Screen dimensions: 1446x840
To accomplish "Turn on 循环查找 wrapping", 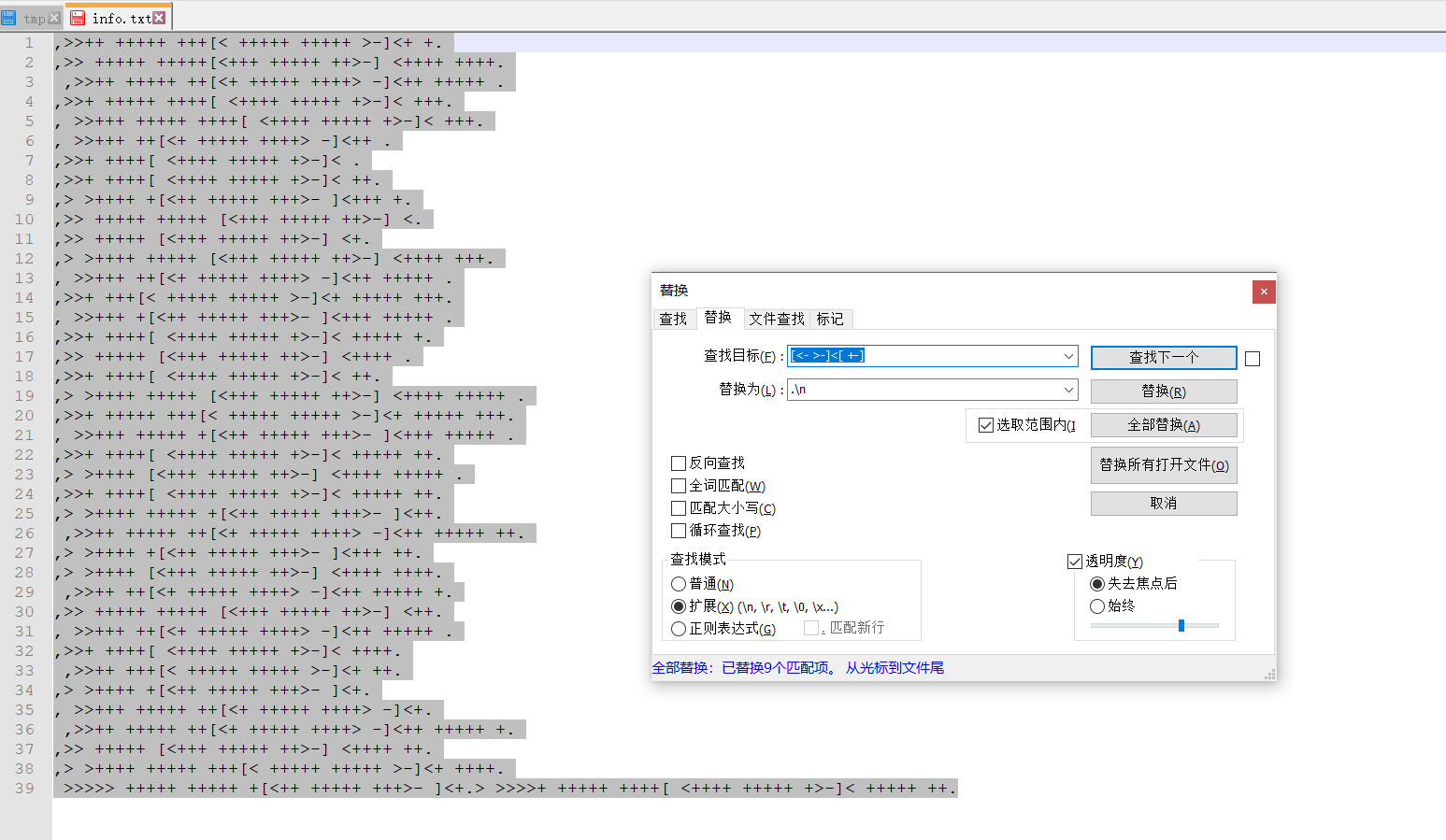I will [x=678, y=530].
